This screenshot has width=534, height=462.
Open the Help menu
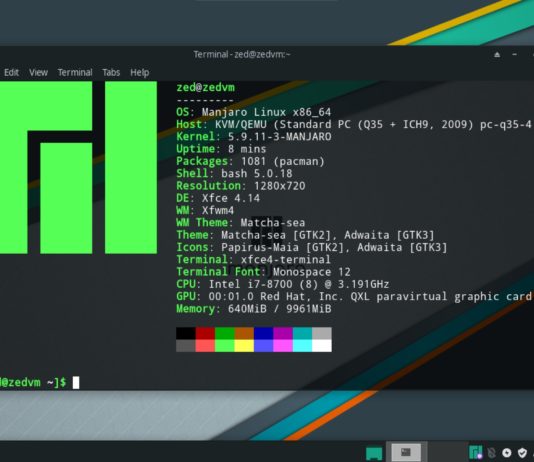pyautogui.click(x=140, y=73)
